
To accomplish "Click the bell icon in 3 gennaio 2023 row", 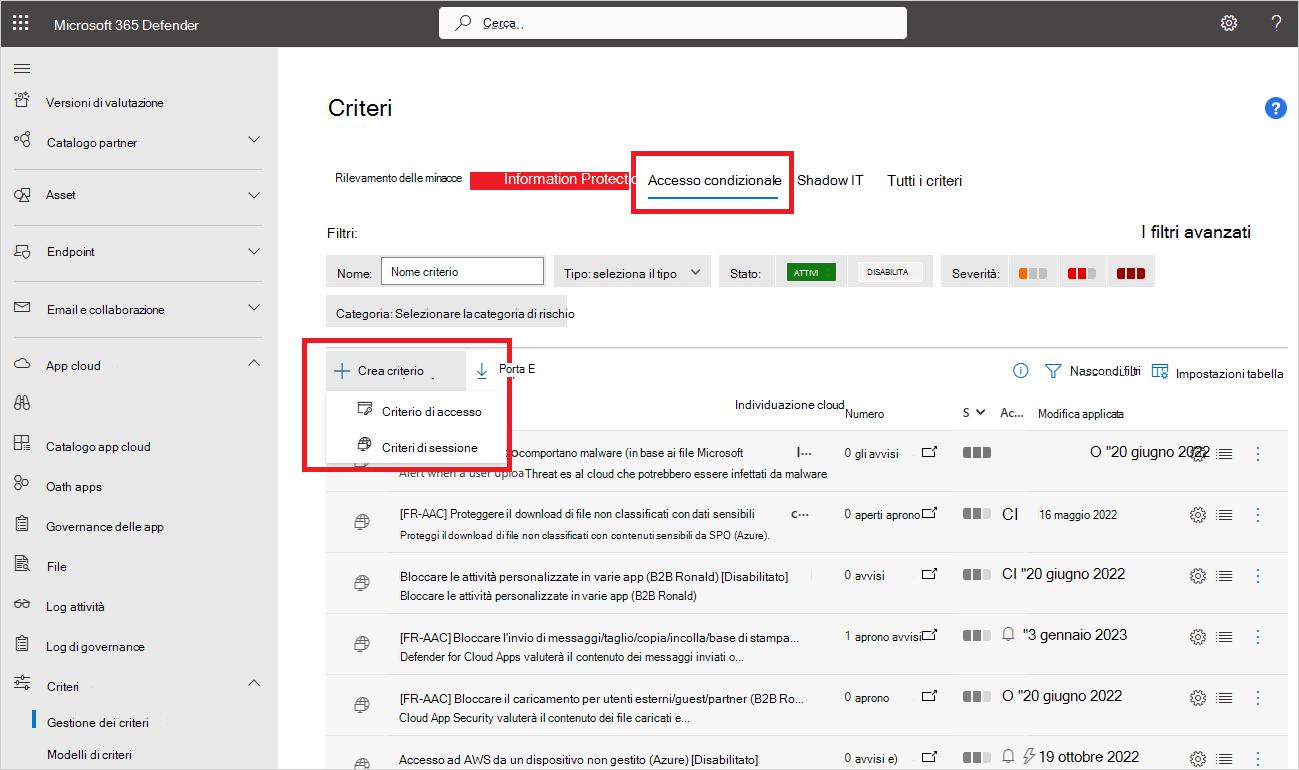I will (x=1009, y=636).
